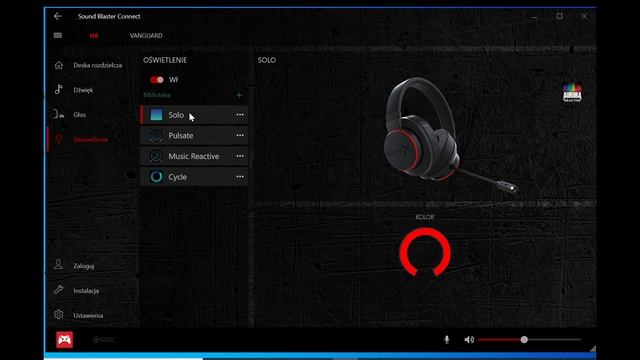This screenshot has height=360, width=640.
Task: Select the Cycle lighting preset
Action: click(x=194, y=177)
